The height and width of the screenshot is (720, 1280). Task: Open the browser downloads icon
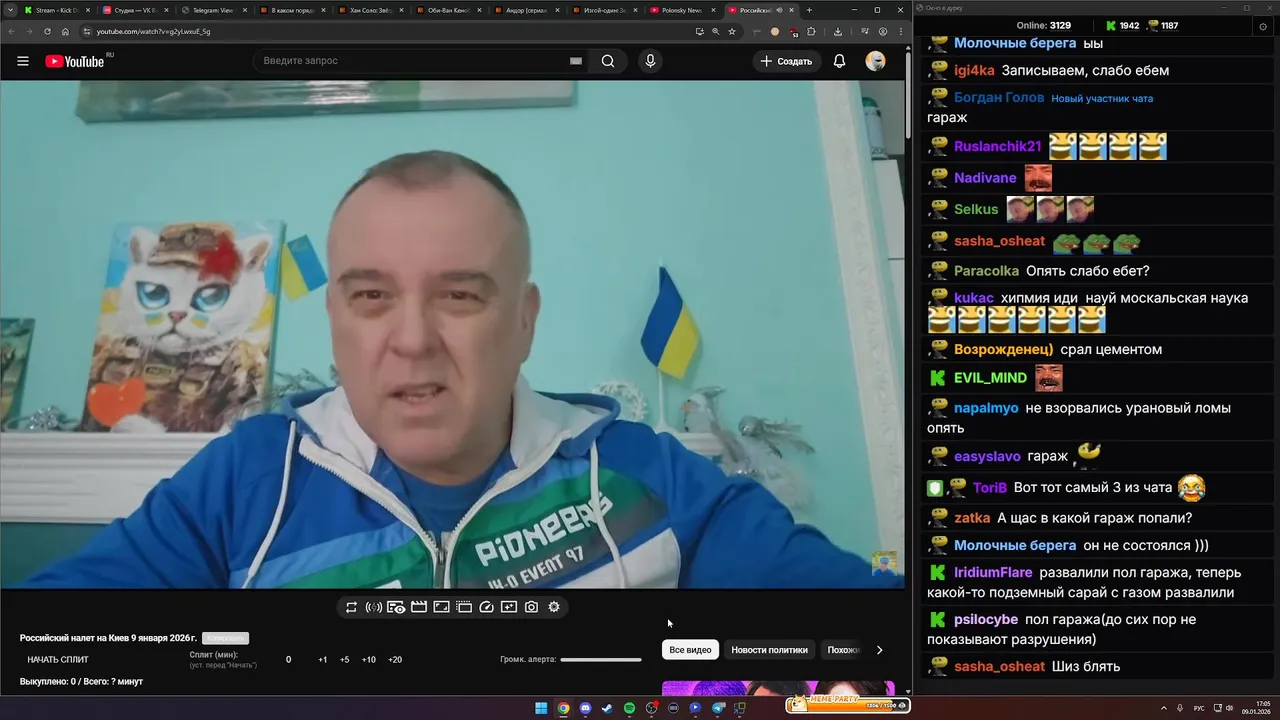click(838, 31)
